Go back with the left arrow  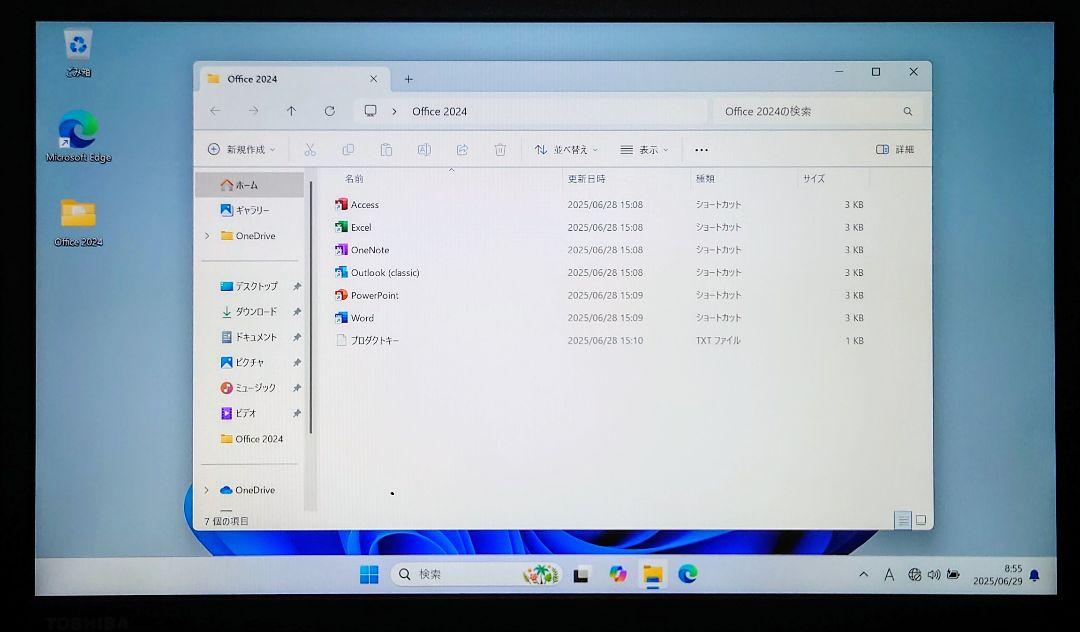216,111
